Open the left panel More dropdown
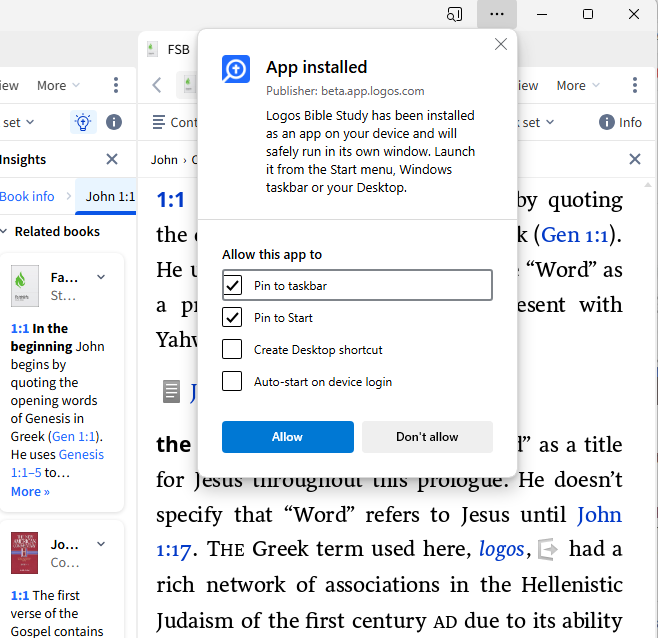Screen dimensions: 658x638 tap(58, 86)
